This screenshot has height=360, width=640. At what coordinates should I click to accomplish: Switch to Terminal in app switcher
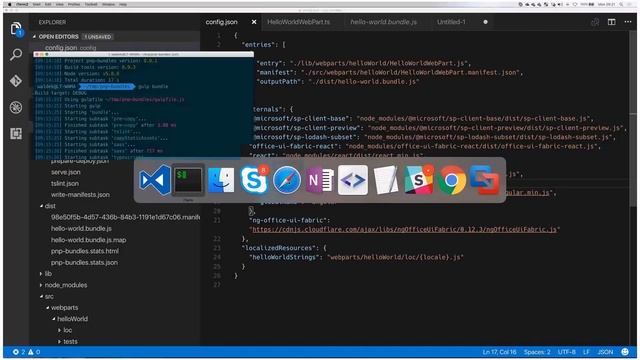point(188,180)
